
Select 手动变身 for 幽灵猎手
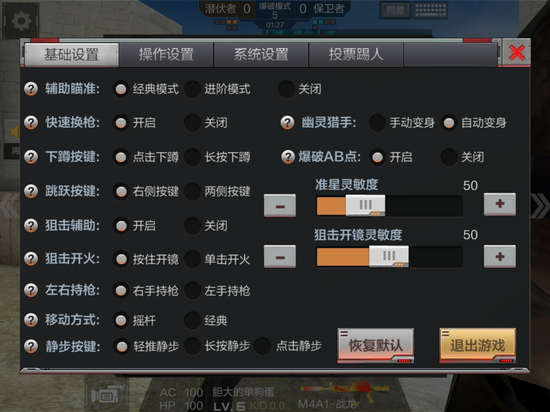377,123
